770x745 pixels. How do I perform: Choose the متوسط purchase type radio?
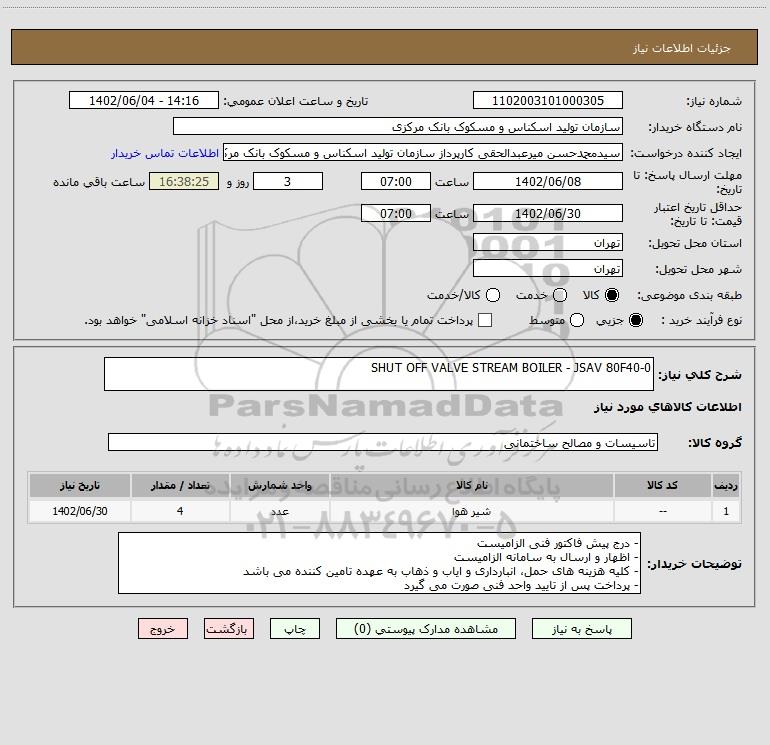click(577, 320)
